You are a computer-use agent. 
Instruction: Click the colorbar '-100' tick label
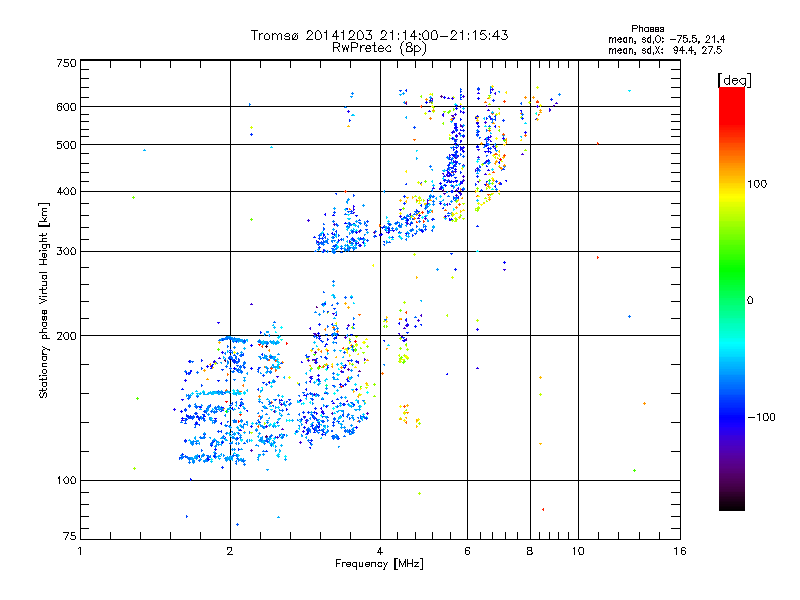click(761, 417)
